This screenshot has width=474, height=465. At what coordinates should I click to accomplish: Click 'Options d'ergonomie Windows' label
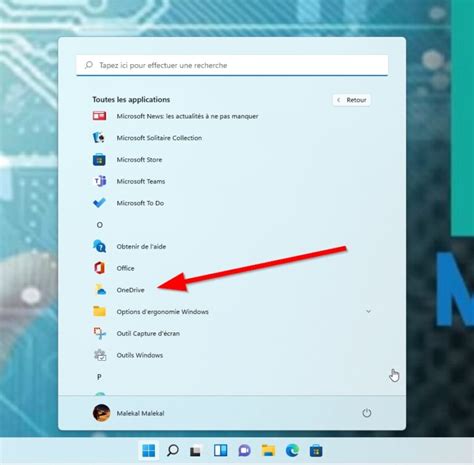point(162,312)
